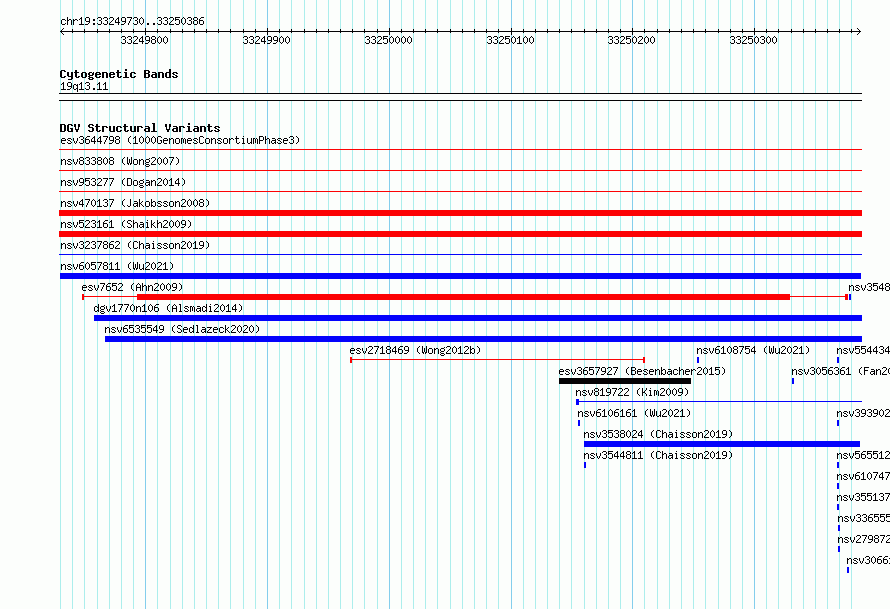Click the blue tick marker under nsv3544811
The width and height of the screenshot is (890, 609).
[x=585, y=465]
